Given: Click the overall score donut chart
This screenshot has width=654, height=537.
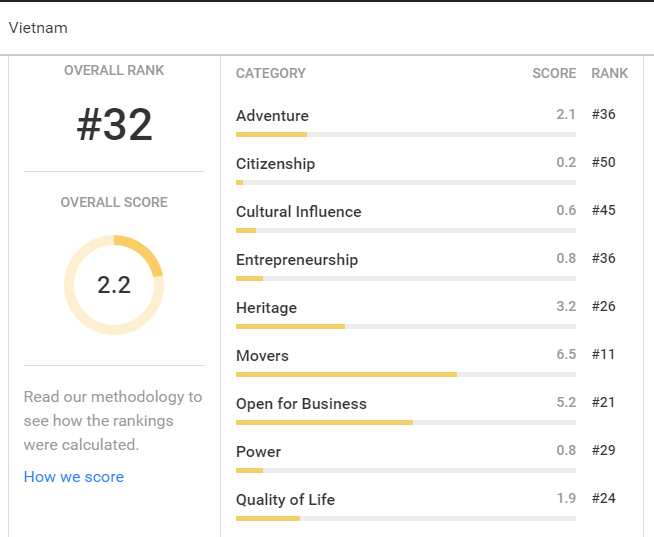Looking at the screenshot, I should (114, 285).
